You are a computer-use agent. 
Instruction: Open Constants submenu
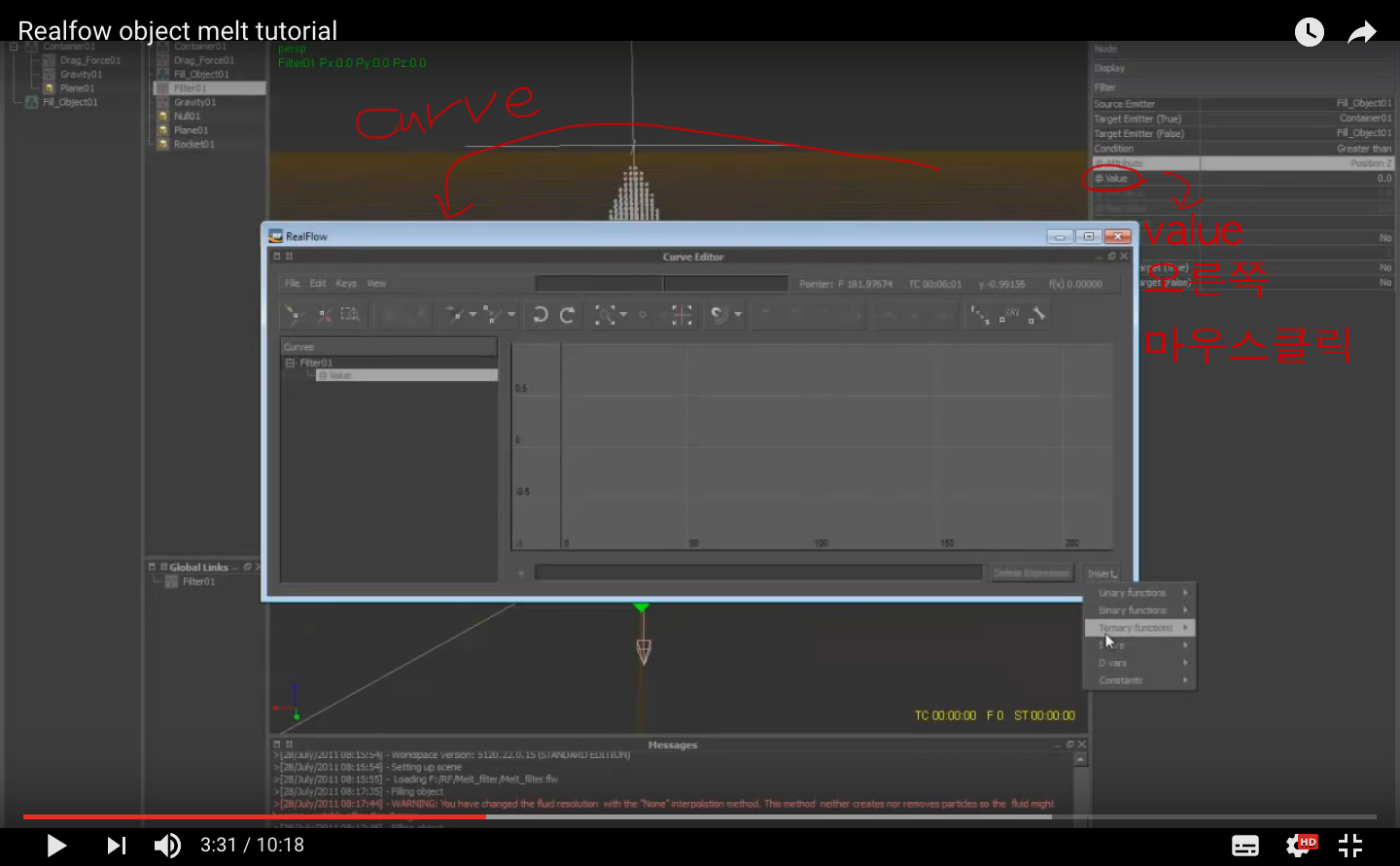(1139, 680)
